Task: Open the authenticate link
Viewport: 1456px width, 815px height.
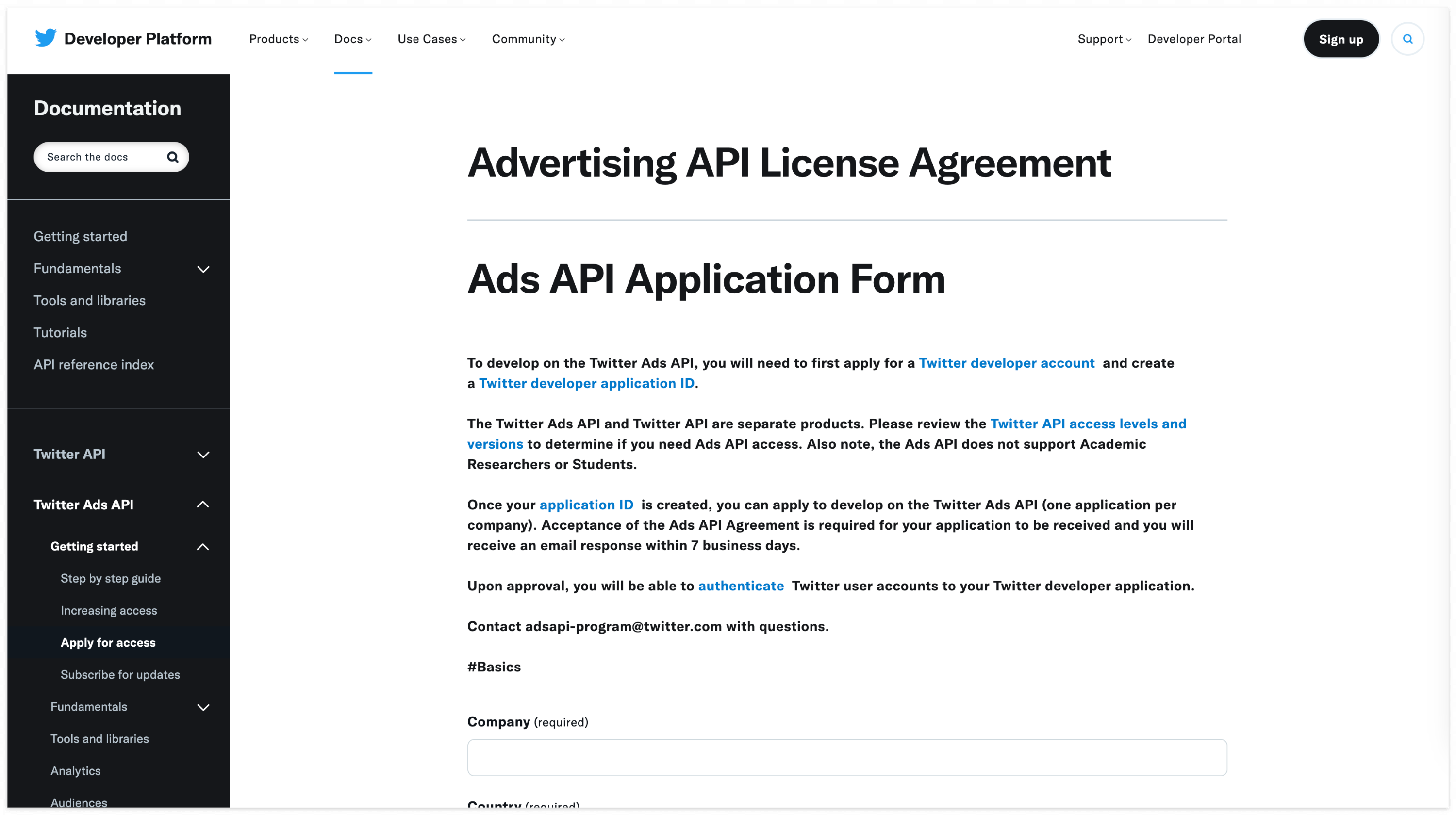Action: [x=741, y=586]
